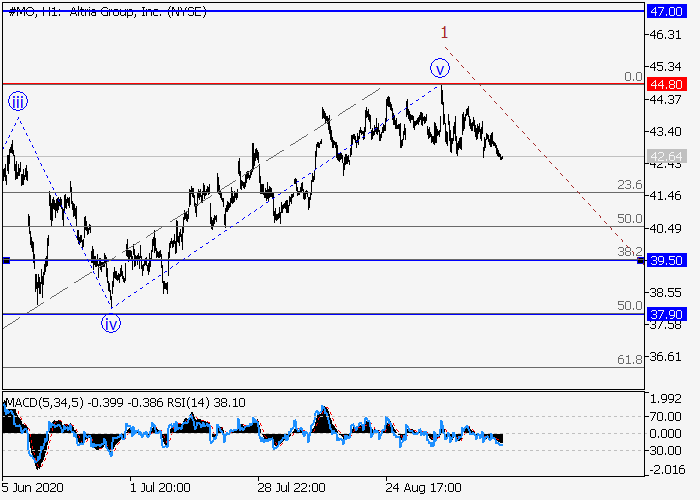Click the circled wave v label
The width and height of the screenshot is (700, 500).
440,68
